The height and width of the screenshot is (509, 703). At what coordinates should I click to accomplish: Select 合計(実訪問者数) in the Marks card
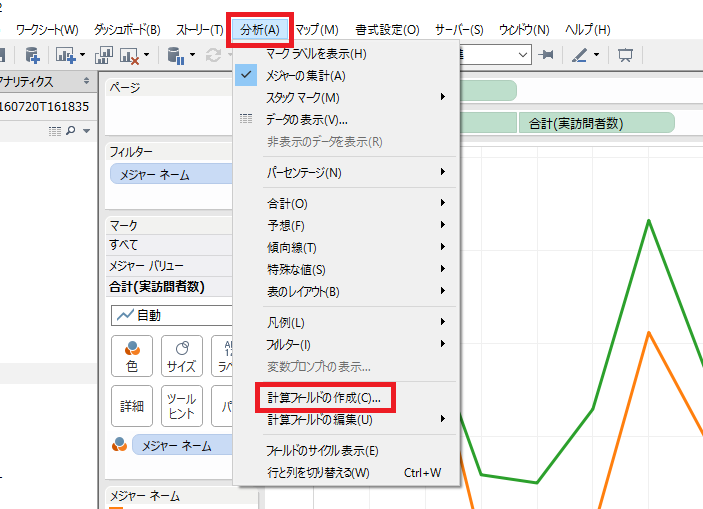(169, 287)
